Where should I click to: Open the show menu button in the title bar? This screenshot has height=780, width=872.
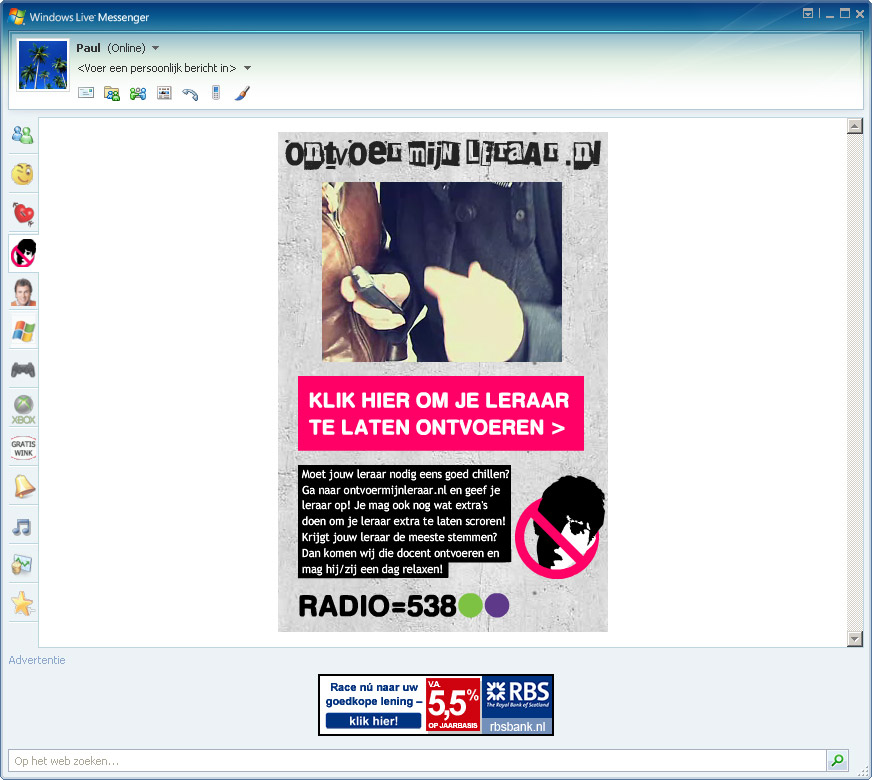tap(808, 14)
